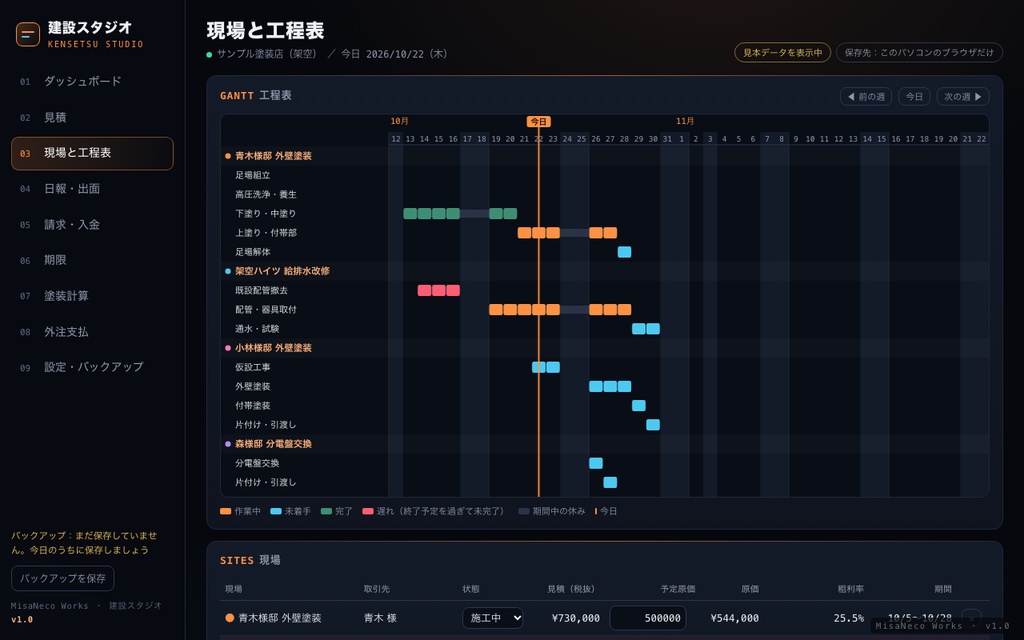Select the 配管・器具取付 row label
The width and height of the screenshot is (1024, 640).
tap(266, 310)
